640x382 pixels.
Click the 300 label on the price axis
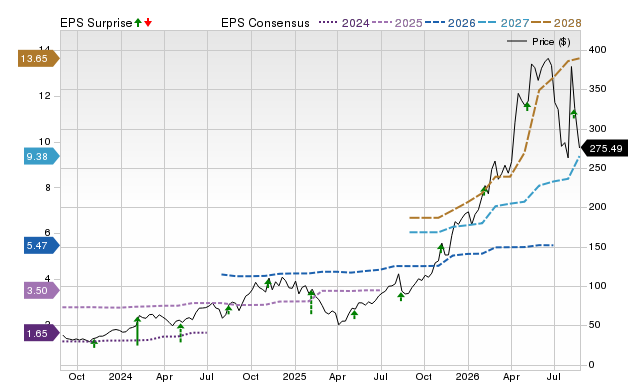[x=598, y=129]
